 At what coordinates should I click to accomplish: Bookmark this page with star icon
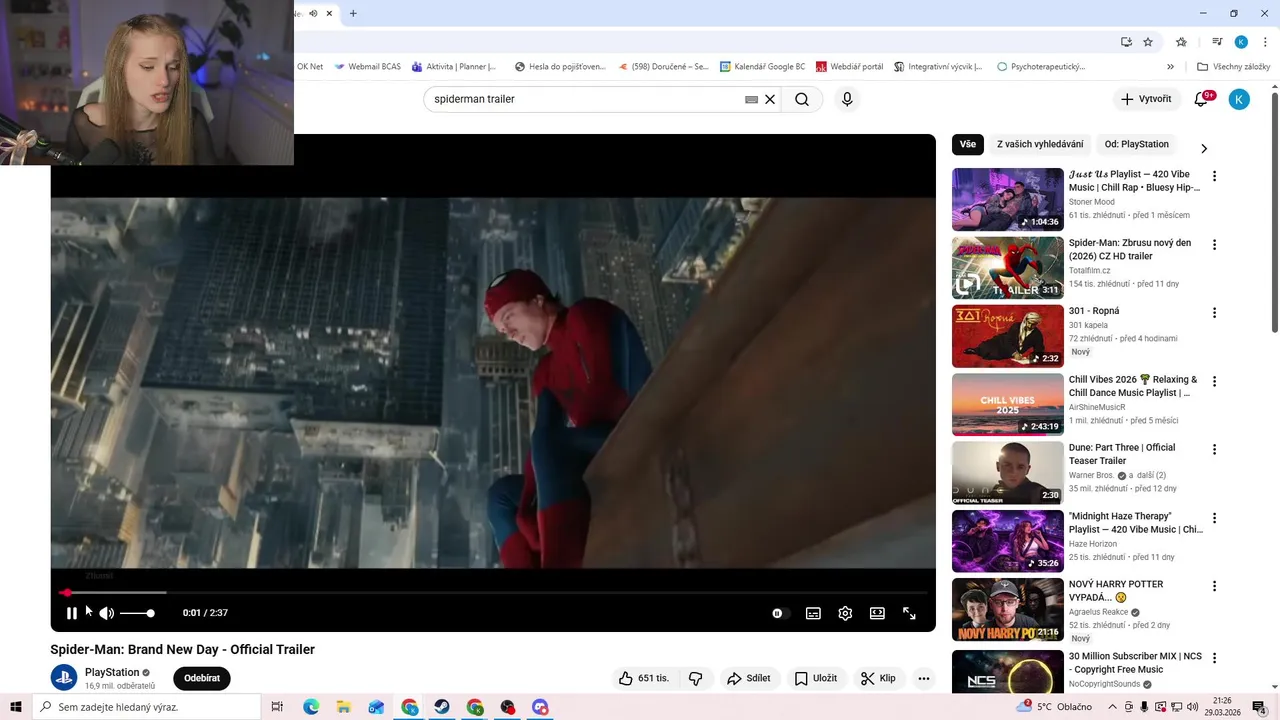[x=1148, y=42]
